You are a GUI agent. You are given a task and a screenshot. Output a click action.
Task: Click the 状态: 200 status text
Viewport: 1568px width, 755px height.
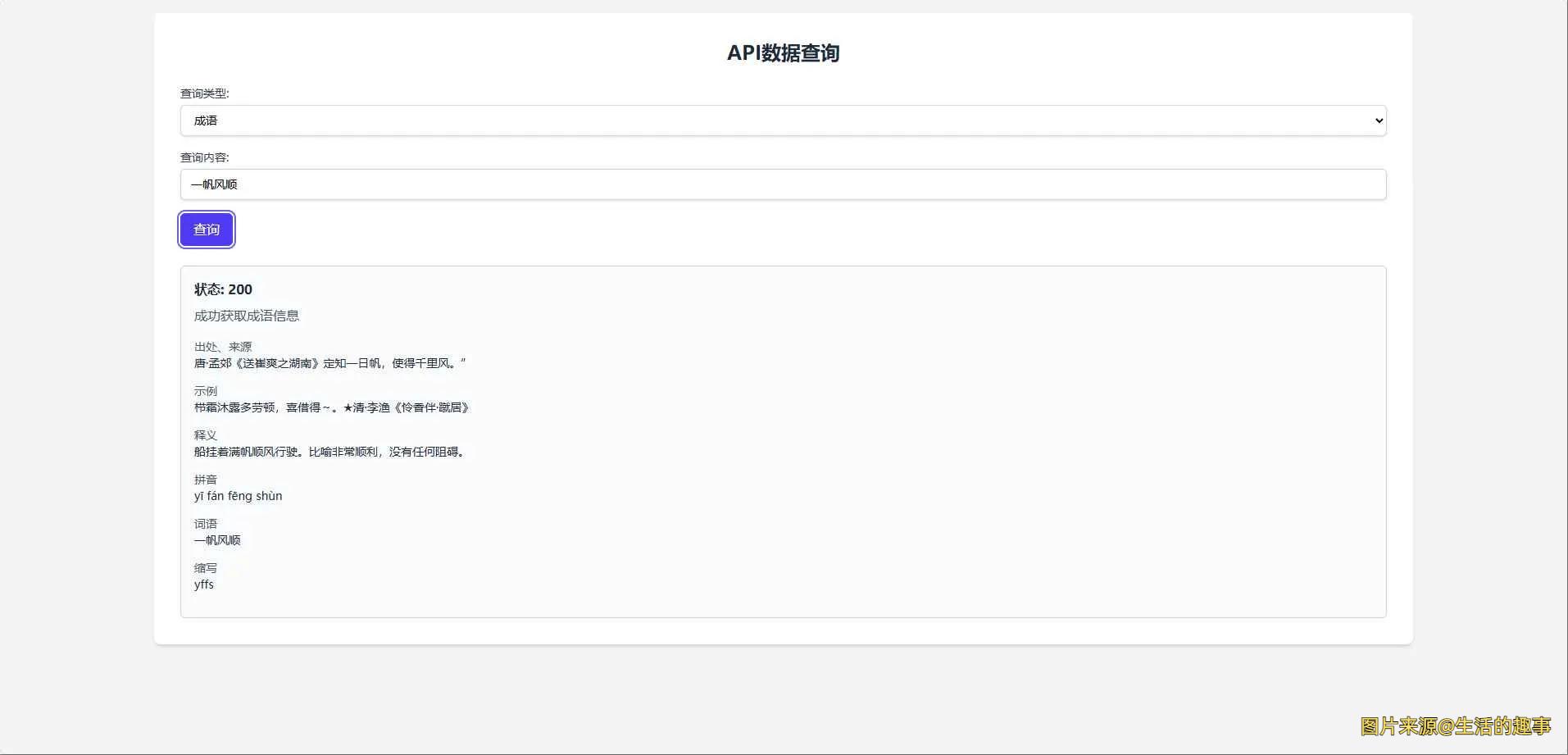221,289
